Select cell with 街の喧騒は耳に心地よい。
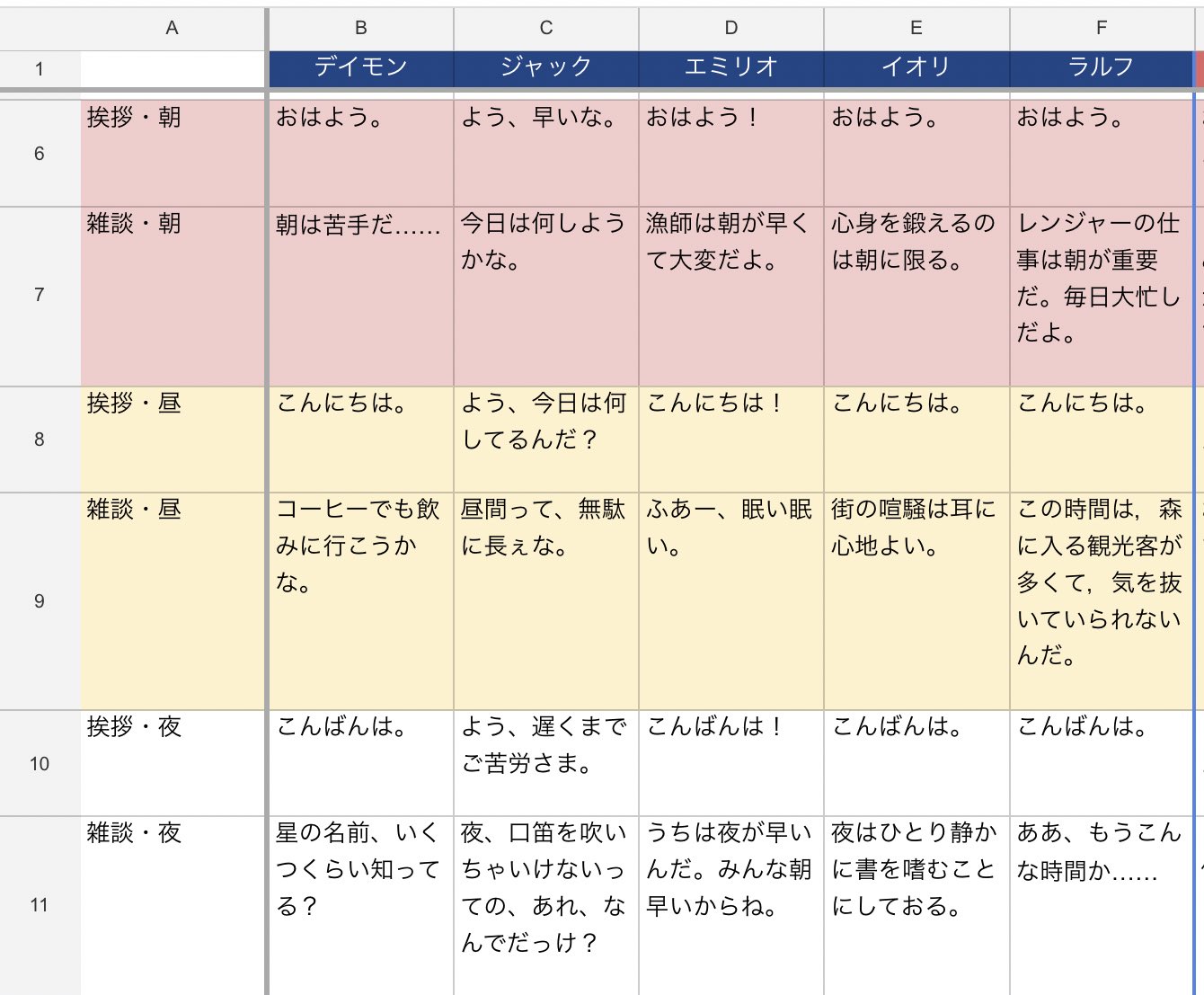The width and height of the screenshot is (1204, 995). click(x=916, y=601)
